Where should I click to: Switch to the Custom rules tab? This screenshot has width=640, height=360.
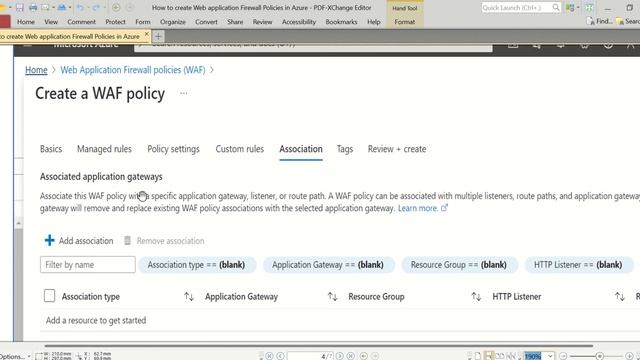point(240,149)
